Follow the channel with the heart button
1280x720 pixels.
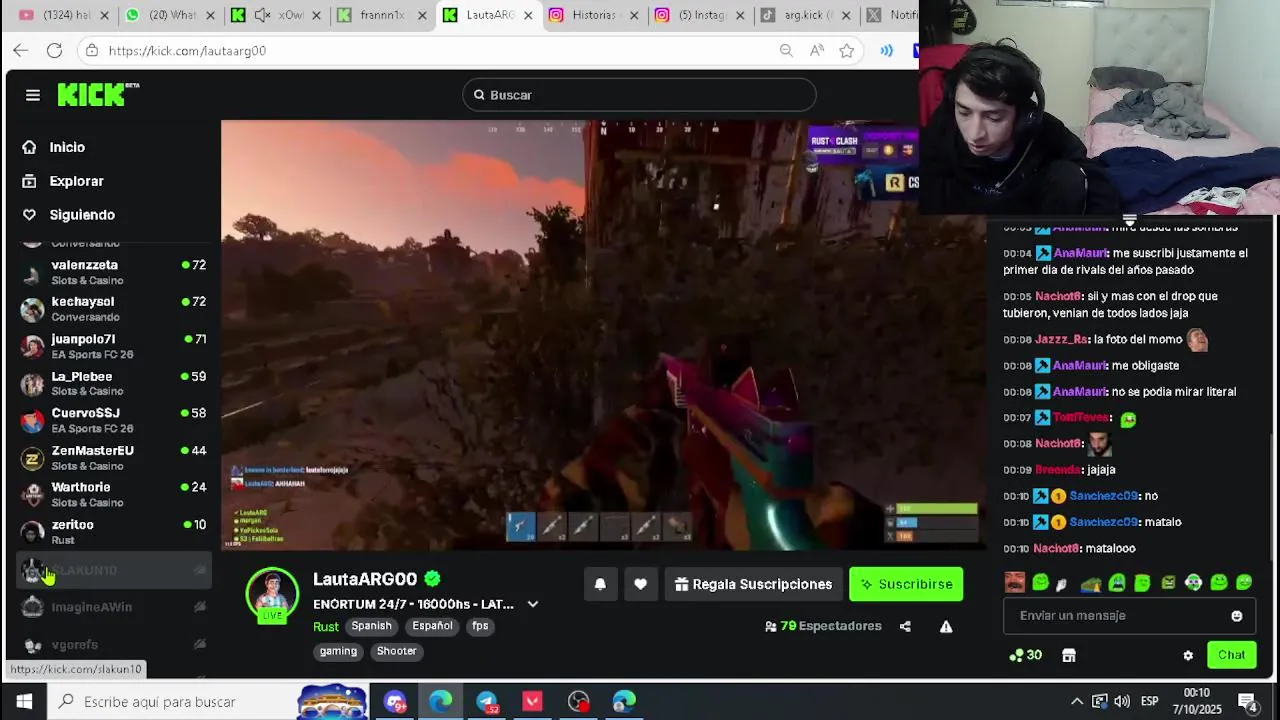(640, 584)
